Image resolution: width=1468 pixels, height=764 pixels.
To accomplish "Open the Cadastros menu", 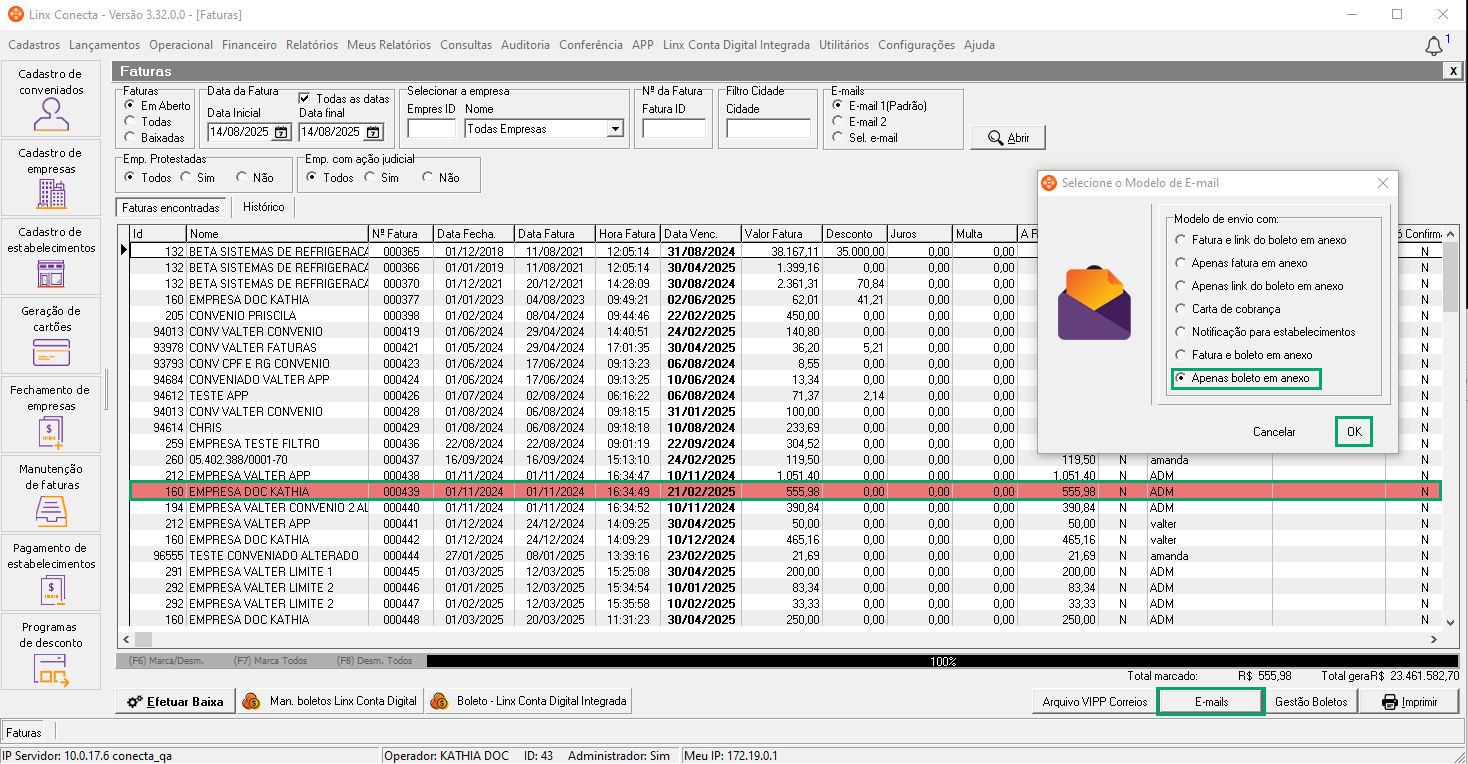I will [34, 45].
